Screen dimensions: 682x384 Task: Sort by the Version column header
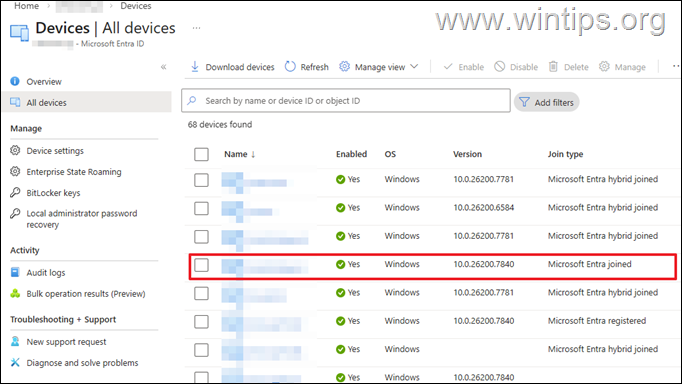point(467,154)
